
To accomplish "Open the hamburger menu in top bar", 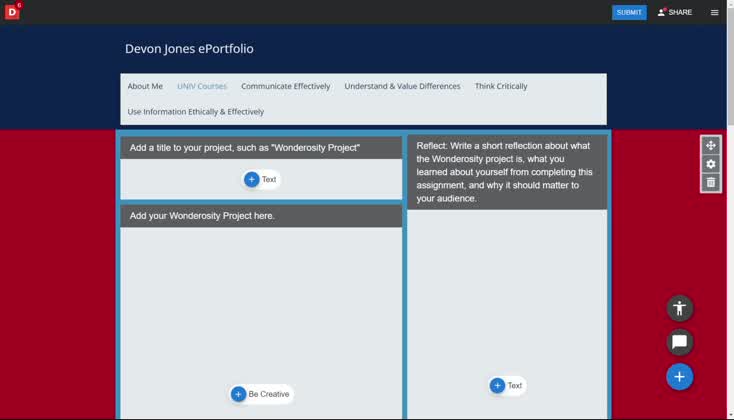I will coord(714,13).
